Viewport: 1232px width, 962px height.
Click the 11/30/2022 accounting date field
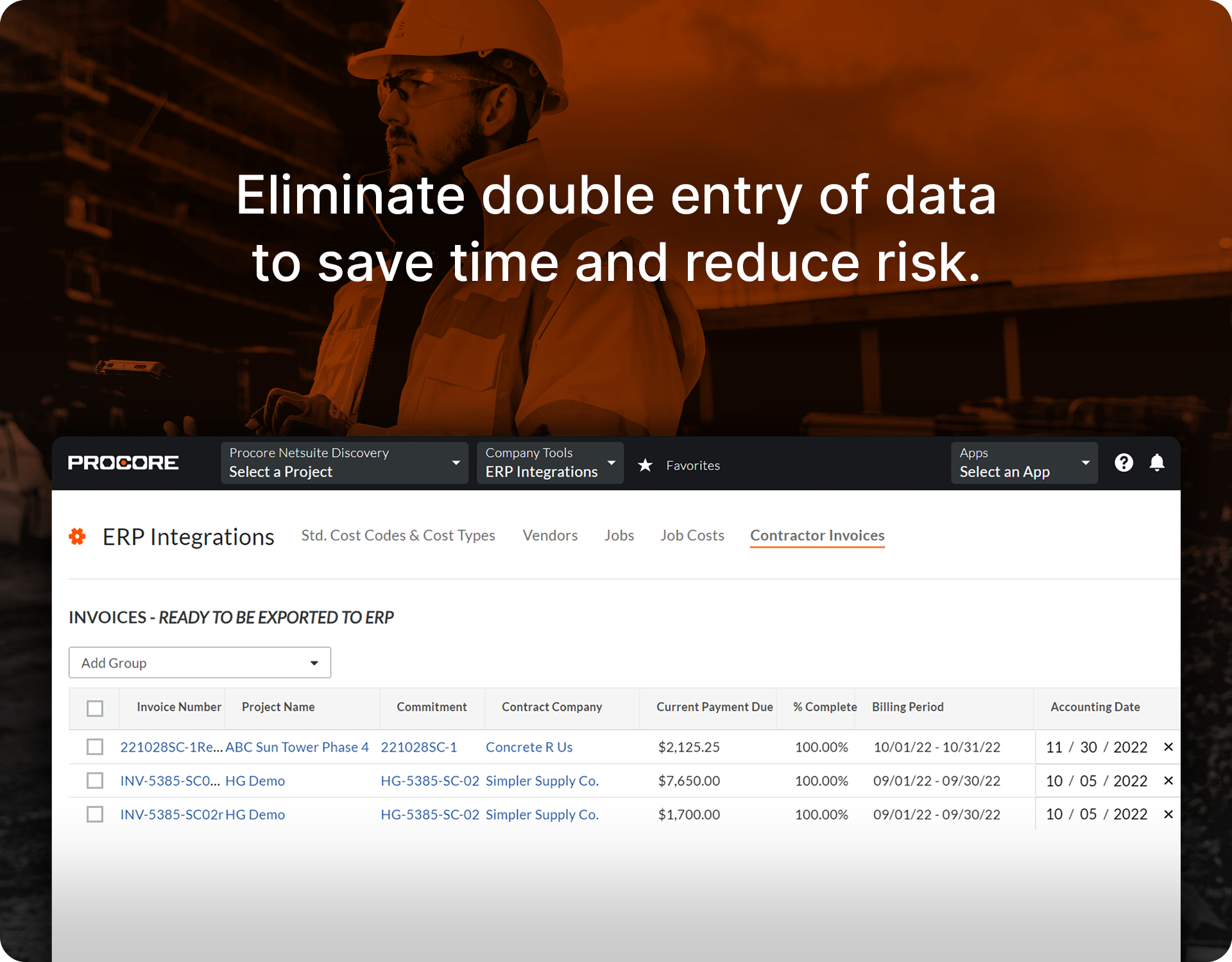1096,747
